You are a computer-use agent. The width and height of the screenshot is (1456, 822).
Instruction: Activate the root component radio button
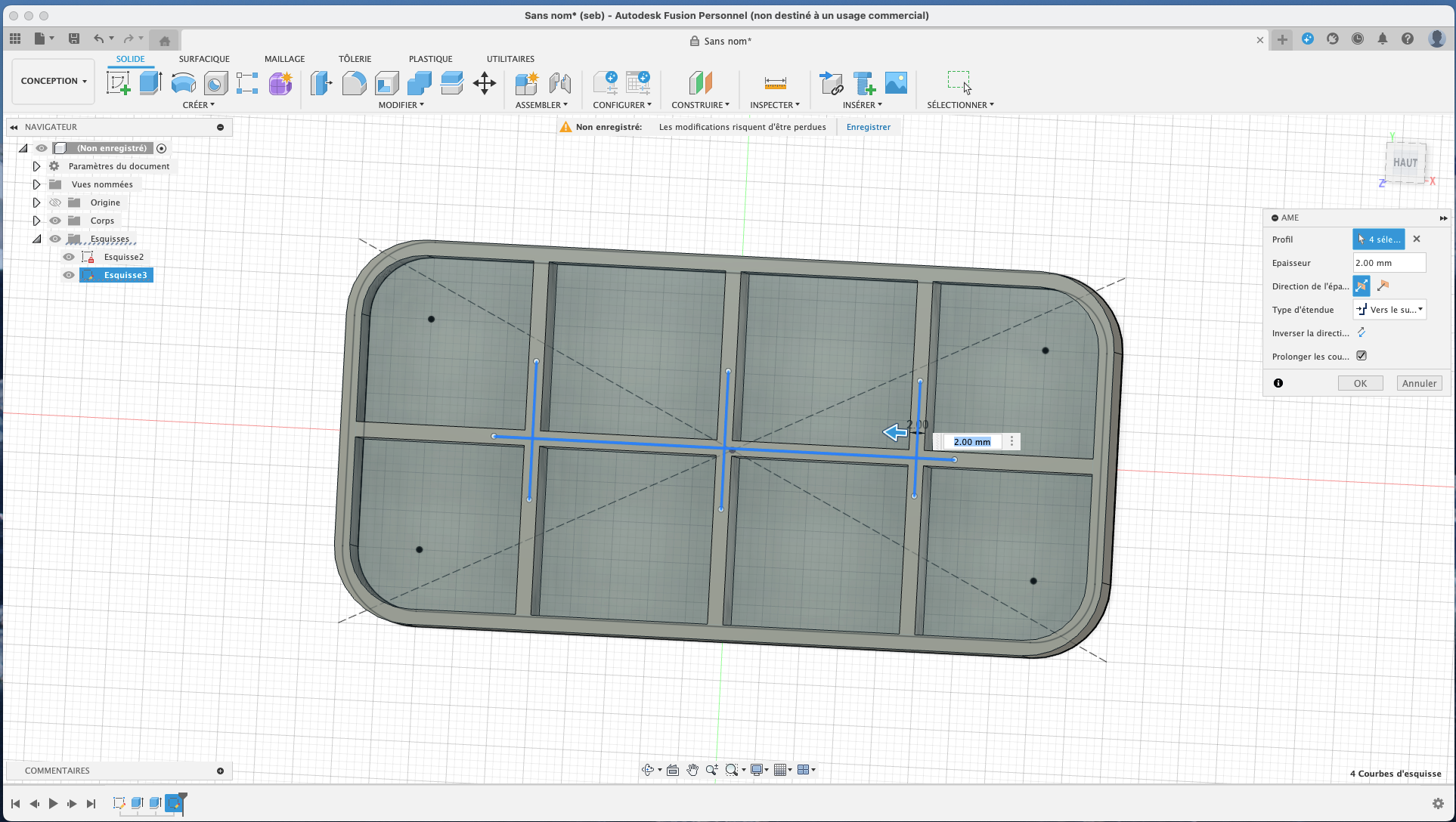coord(161,148)
